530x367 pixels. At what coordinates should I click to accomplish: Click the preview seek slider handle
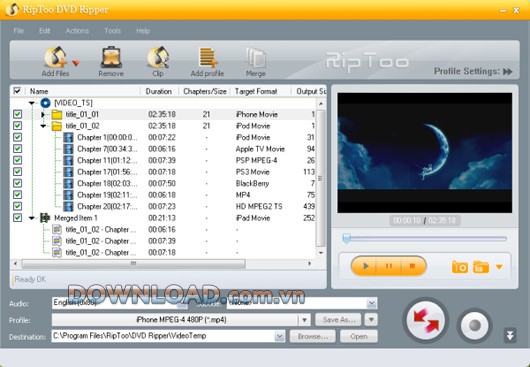(346, 238)
